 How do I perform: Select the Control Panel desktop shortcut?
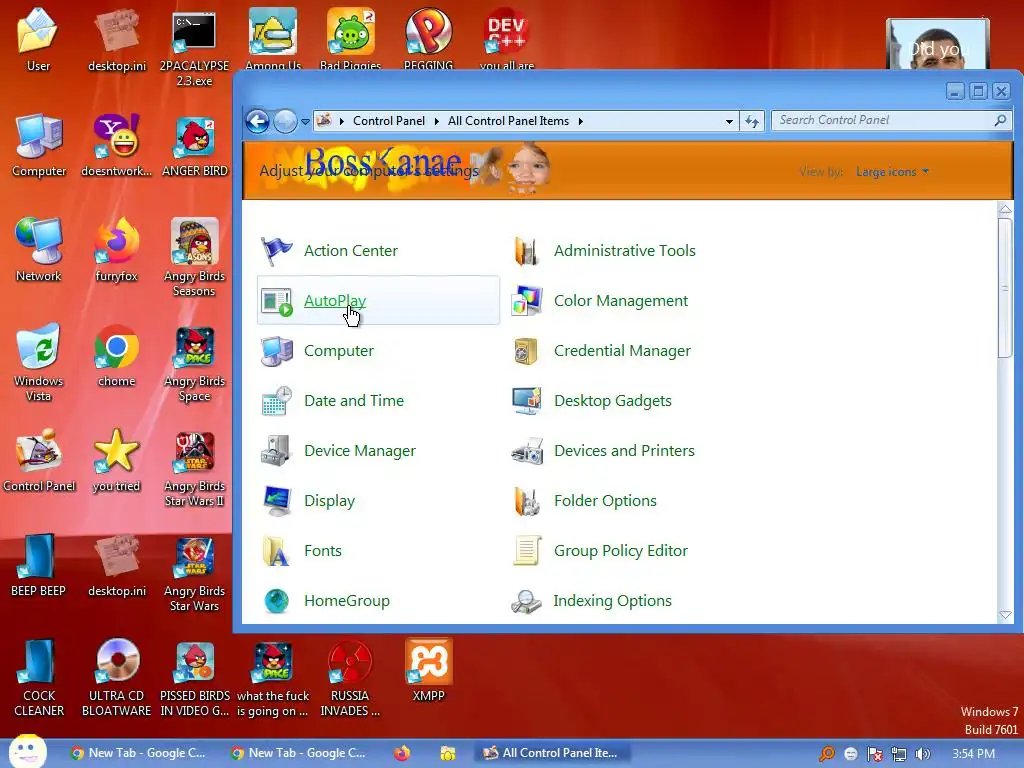click(x=39, y=460)
